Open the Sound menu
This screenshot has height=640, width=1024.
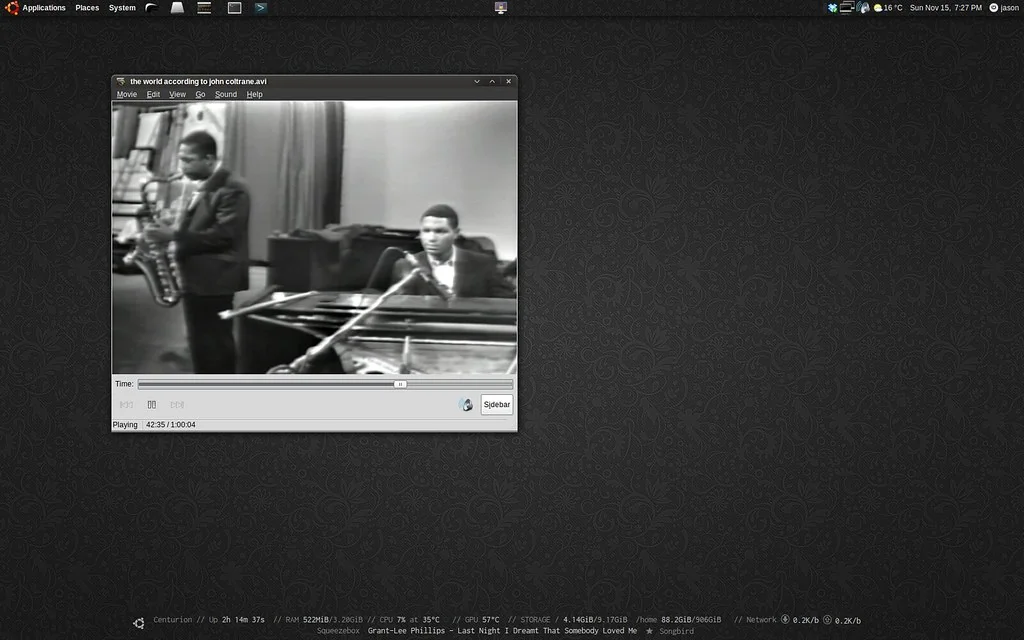tap(226, 95)
